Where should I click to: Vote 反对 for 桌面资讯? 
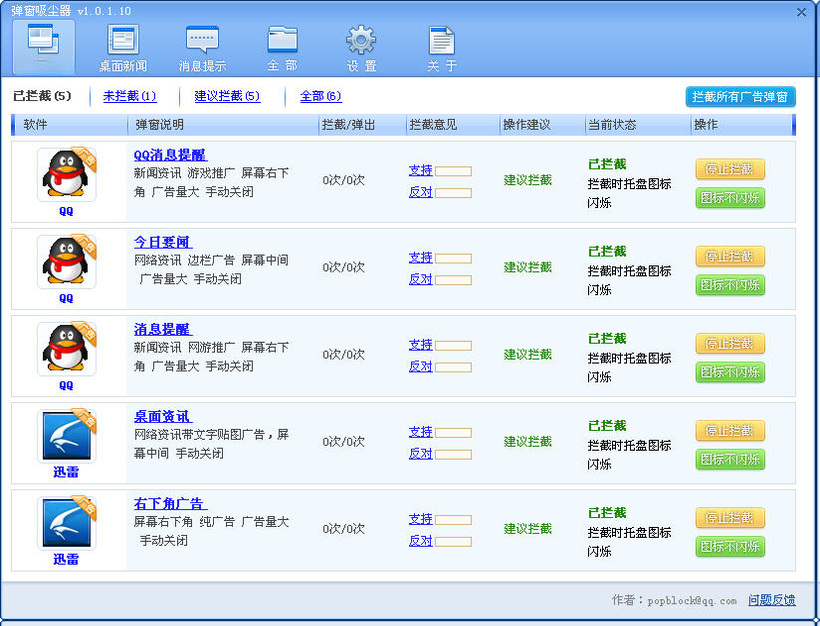(420, 454)
